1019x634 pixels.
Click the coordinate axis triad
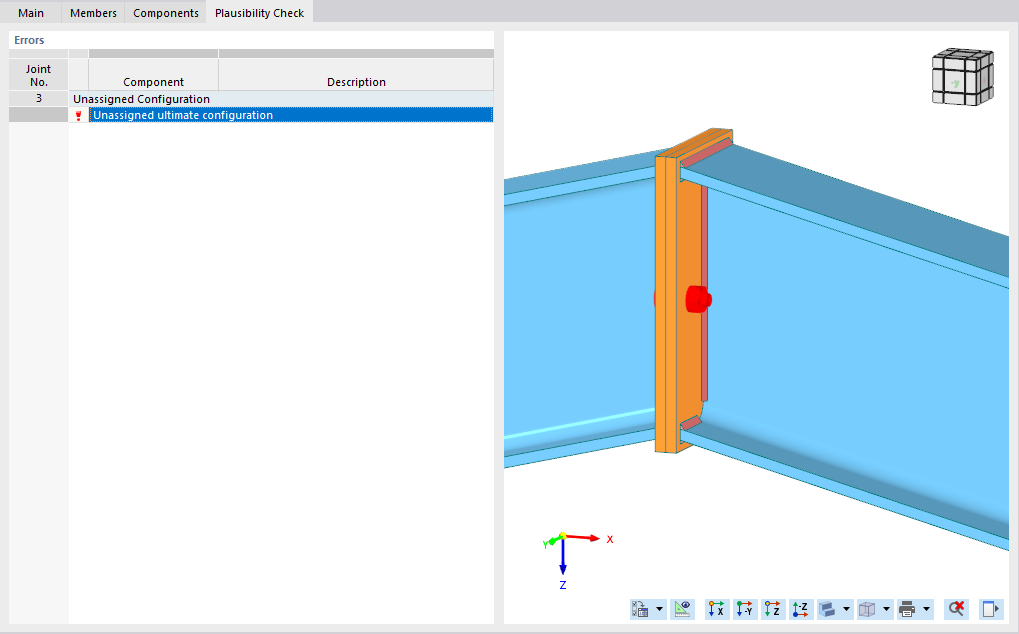click(576, 560)
